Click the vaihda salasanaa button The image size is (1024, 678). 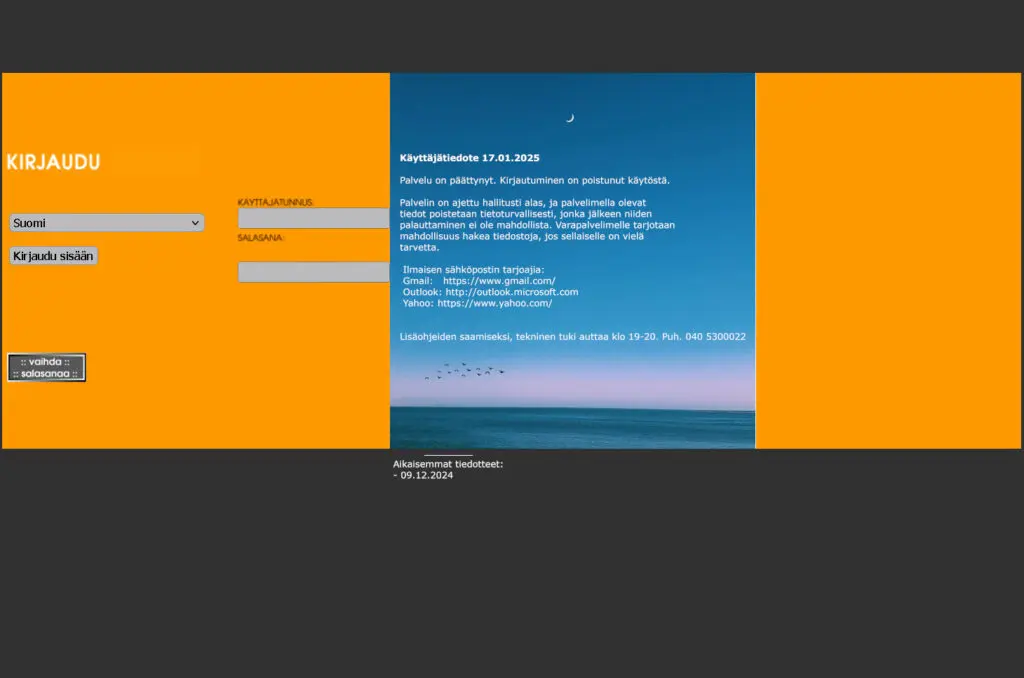46,367
